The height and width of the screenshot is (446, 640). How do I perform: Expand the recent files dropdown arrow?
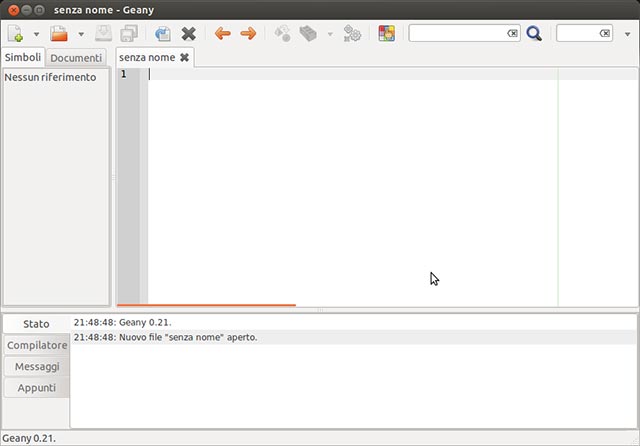(x=81, y=34)
